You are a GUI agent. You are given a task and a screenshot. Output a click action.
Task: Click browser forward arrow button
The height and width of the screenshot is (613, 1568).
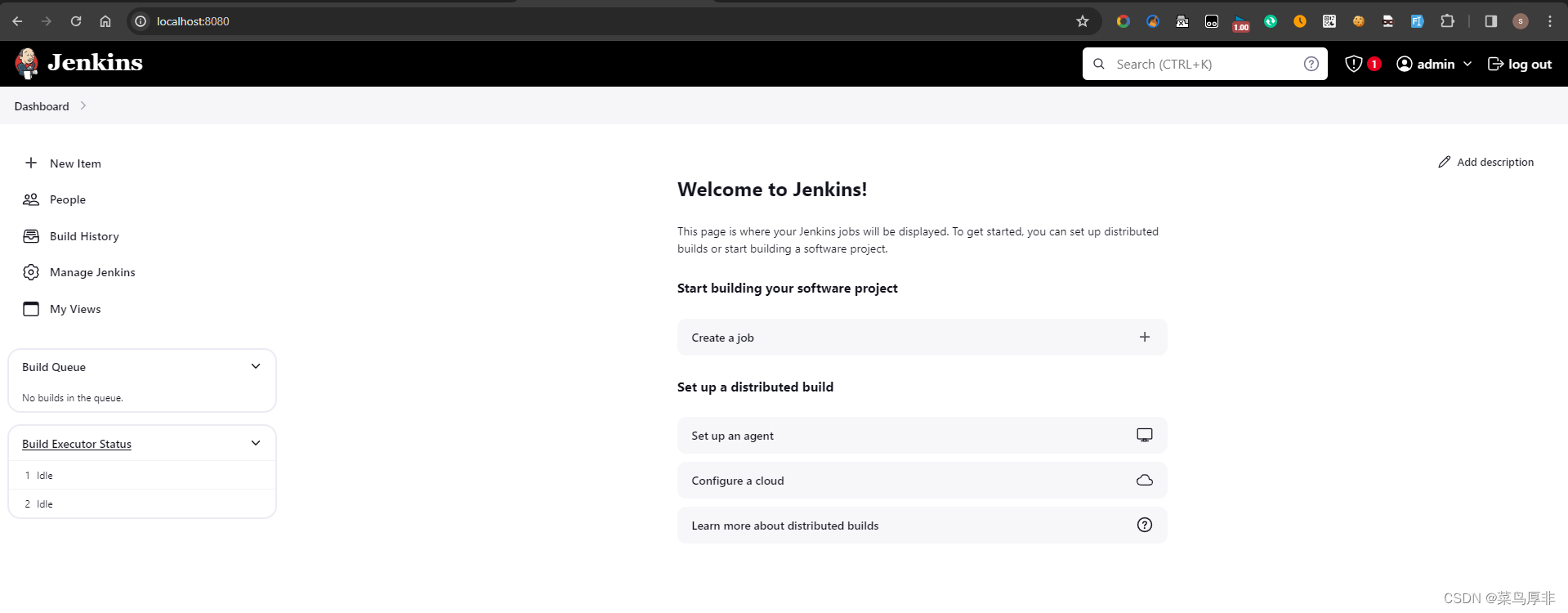click(47, 21)
